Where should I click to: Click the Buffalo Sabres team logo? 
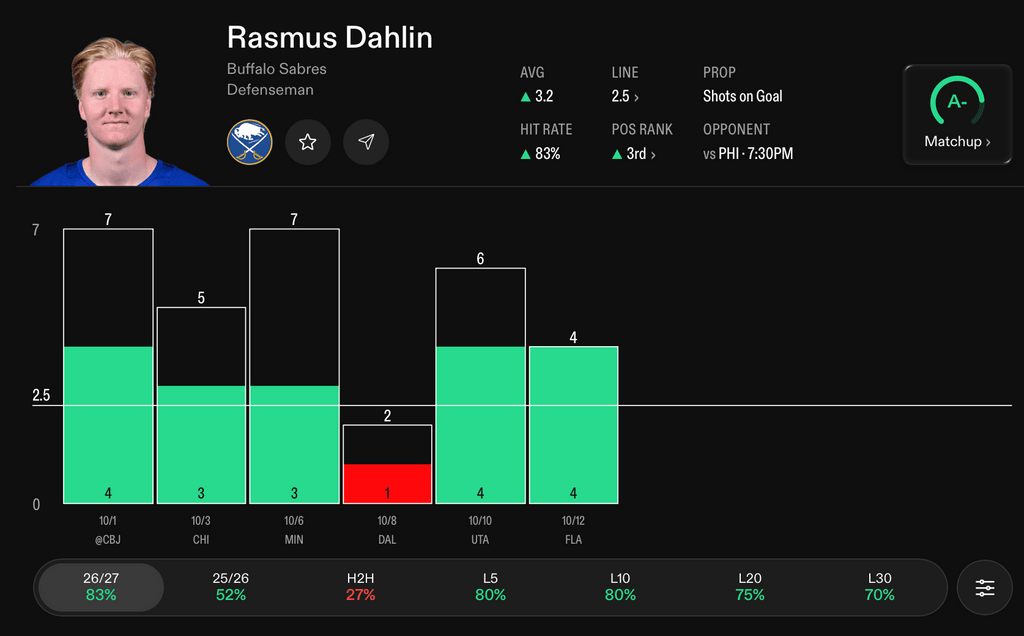coord(249,142)
